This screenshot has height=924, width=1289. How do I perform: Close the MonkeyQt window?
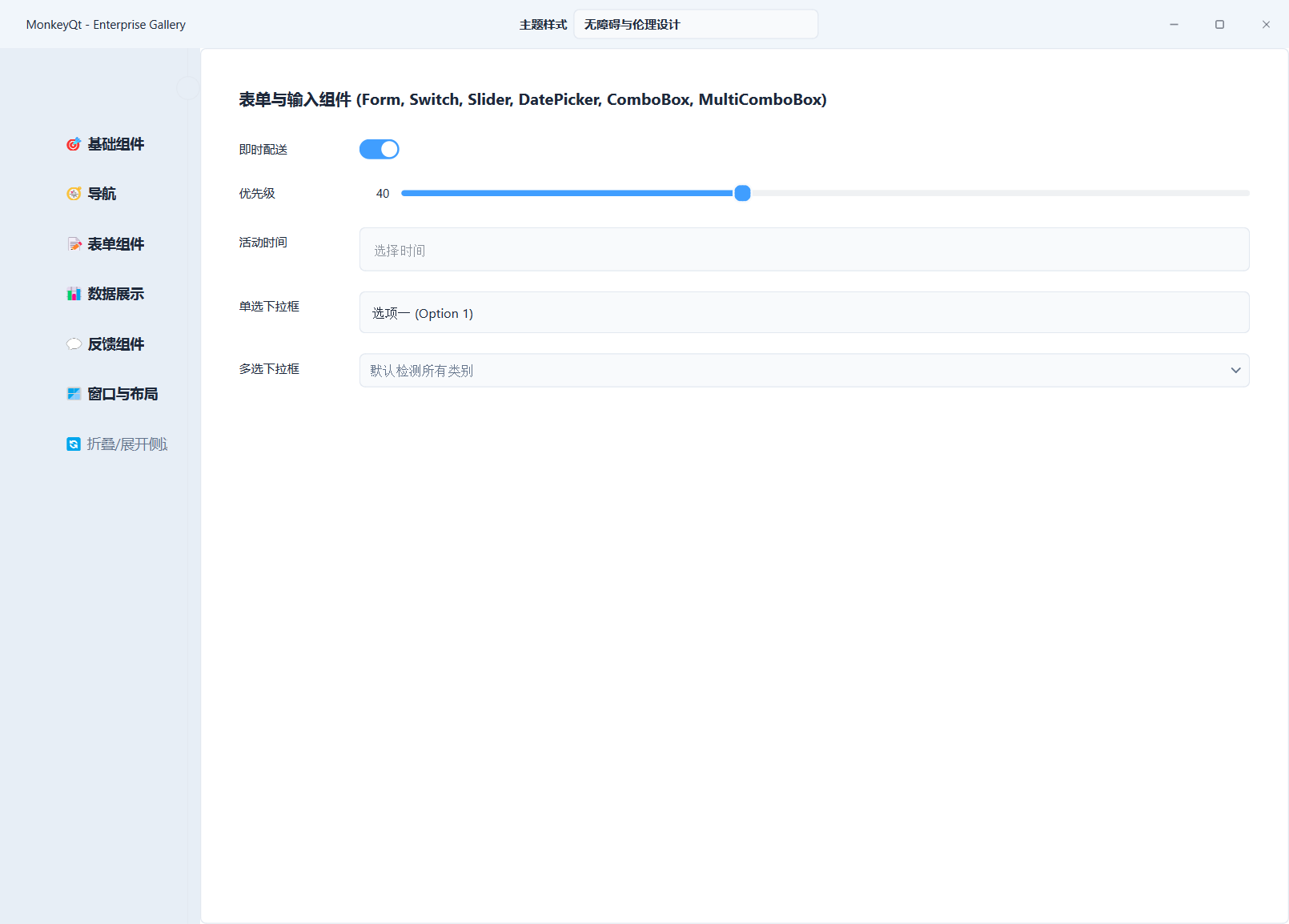[1266, 25]
